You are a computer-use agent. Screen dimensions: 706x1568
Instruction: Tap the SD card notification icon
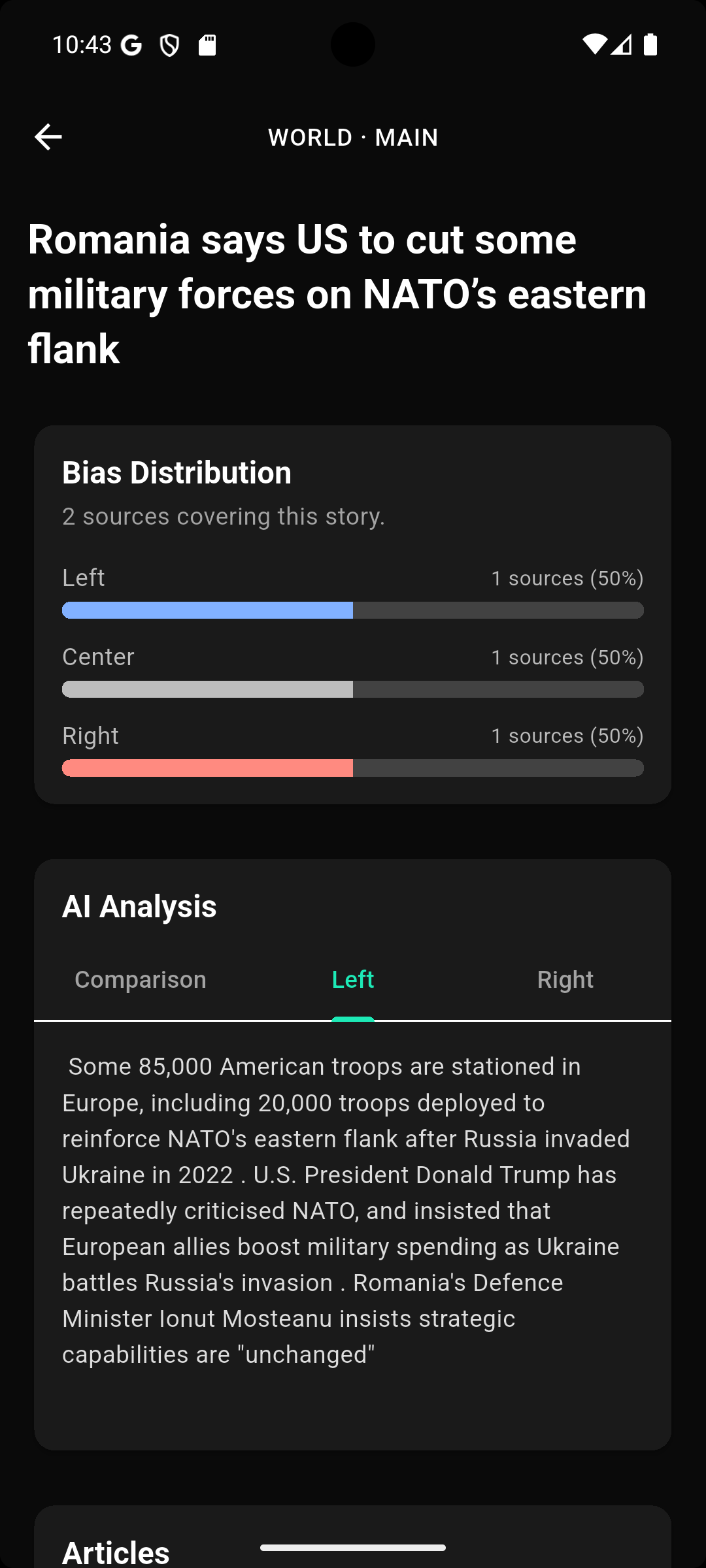pyautogui.click(x=208, y=44)
